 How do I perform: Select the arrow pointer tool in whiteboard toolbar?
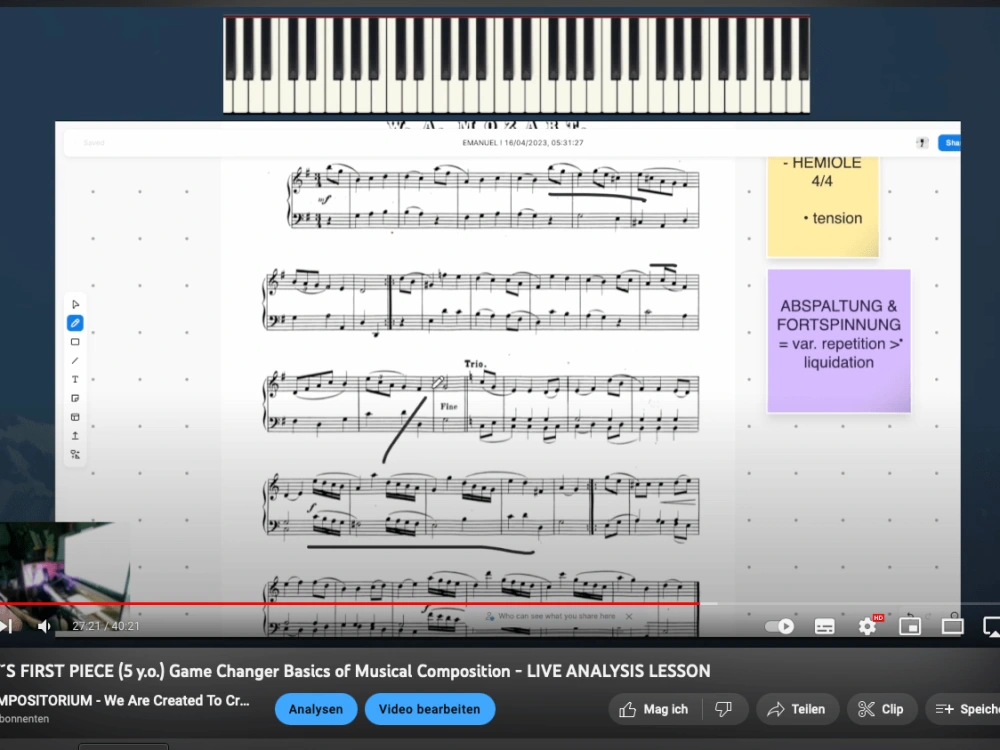point(75,304)
